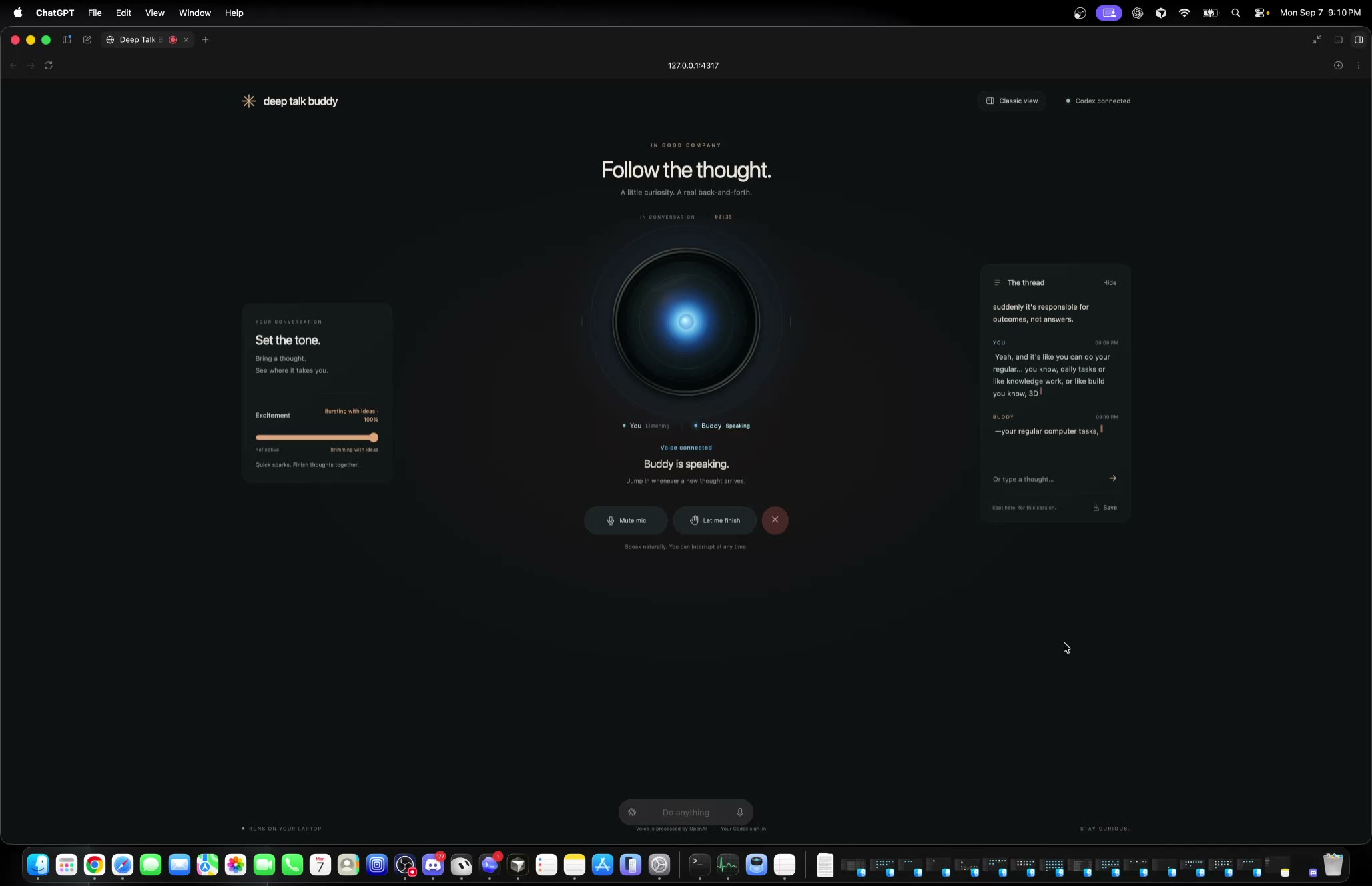Click the deep talk buddy logo
1372x886 pixels.
pos(290,101)
